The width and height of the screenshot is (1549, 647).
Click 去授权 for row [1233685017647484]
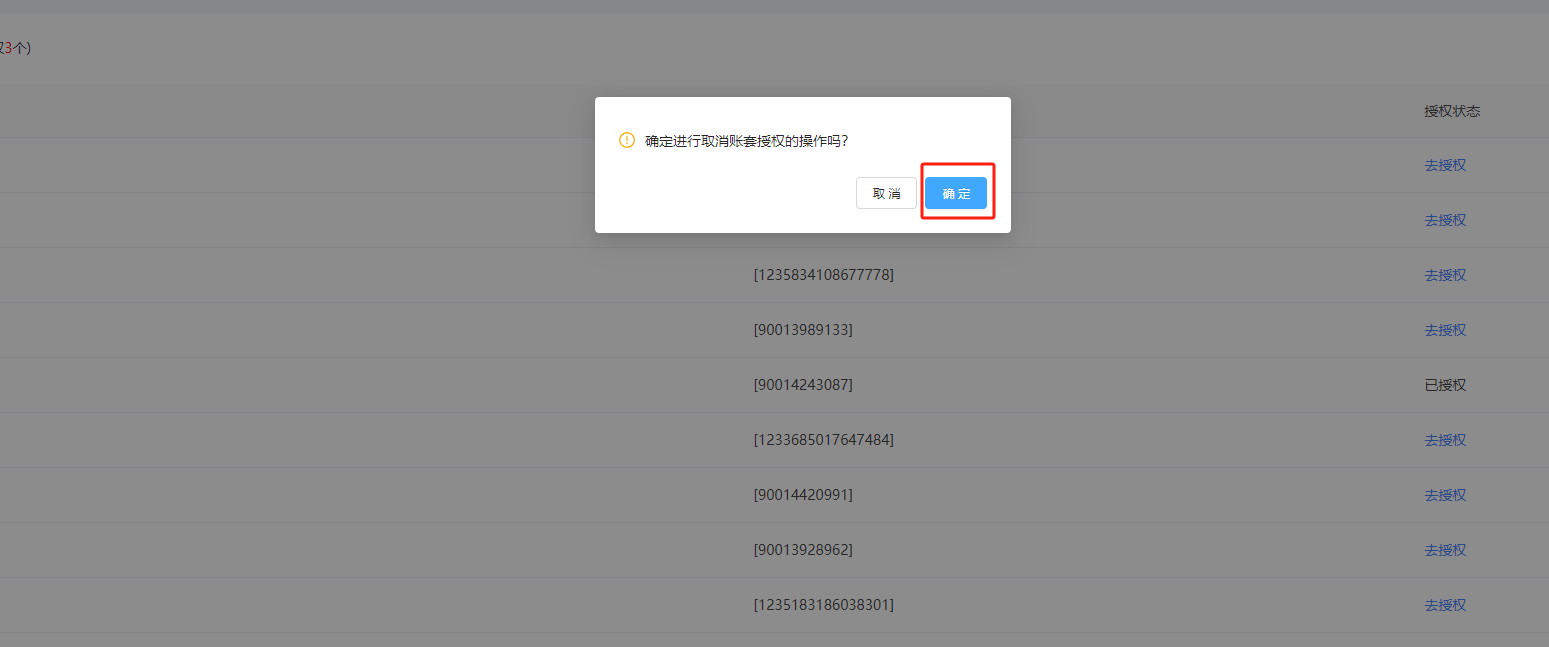(1445, 440)
